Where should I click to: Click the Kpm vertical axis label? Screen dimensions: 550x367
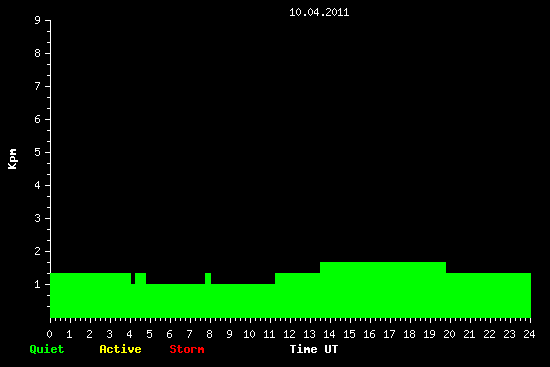click(x=13, y=159)
